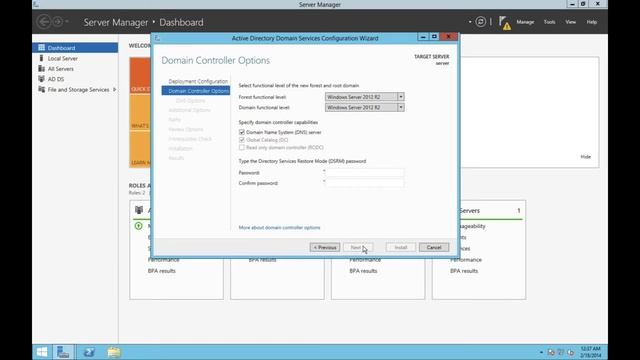
Task: Click the taskbar clock
Action: click(590, 352)
